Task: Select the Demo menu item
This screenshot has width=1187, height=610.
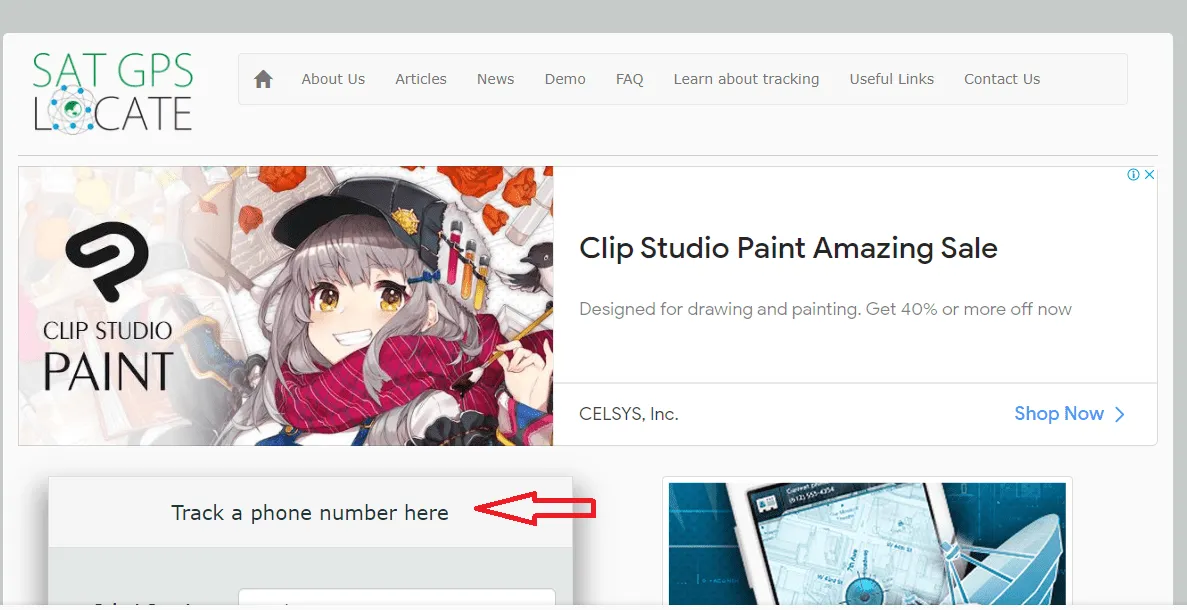Action: (565, 79)
